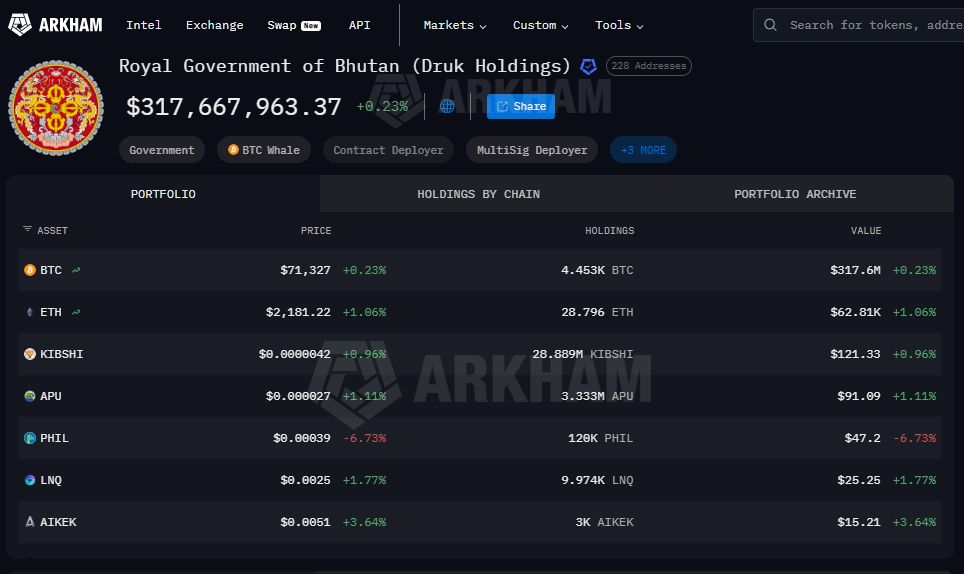Expand the Tools dropdown

619,25
